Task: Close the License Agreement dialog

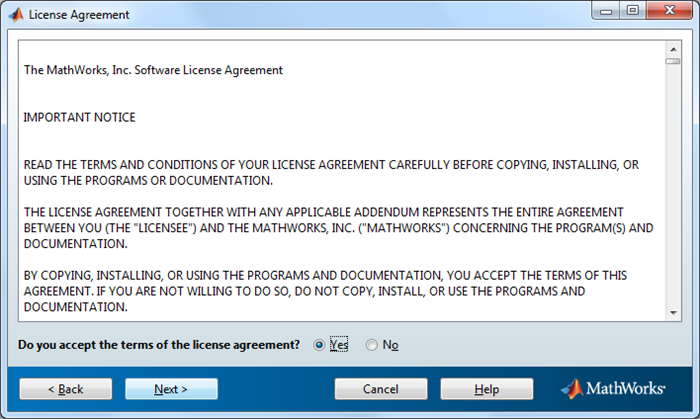Action: pyautogui.click(x=668, y=13)
